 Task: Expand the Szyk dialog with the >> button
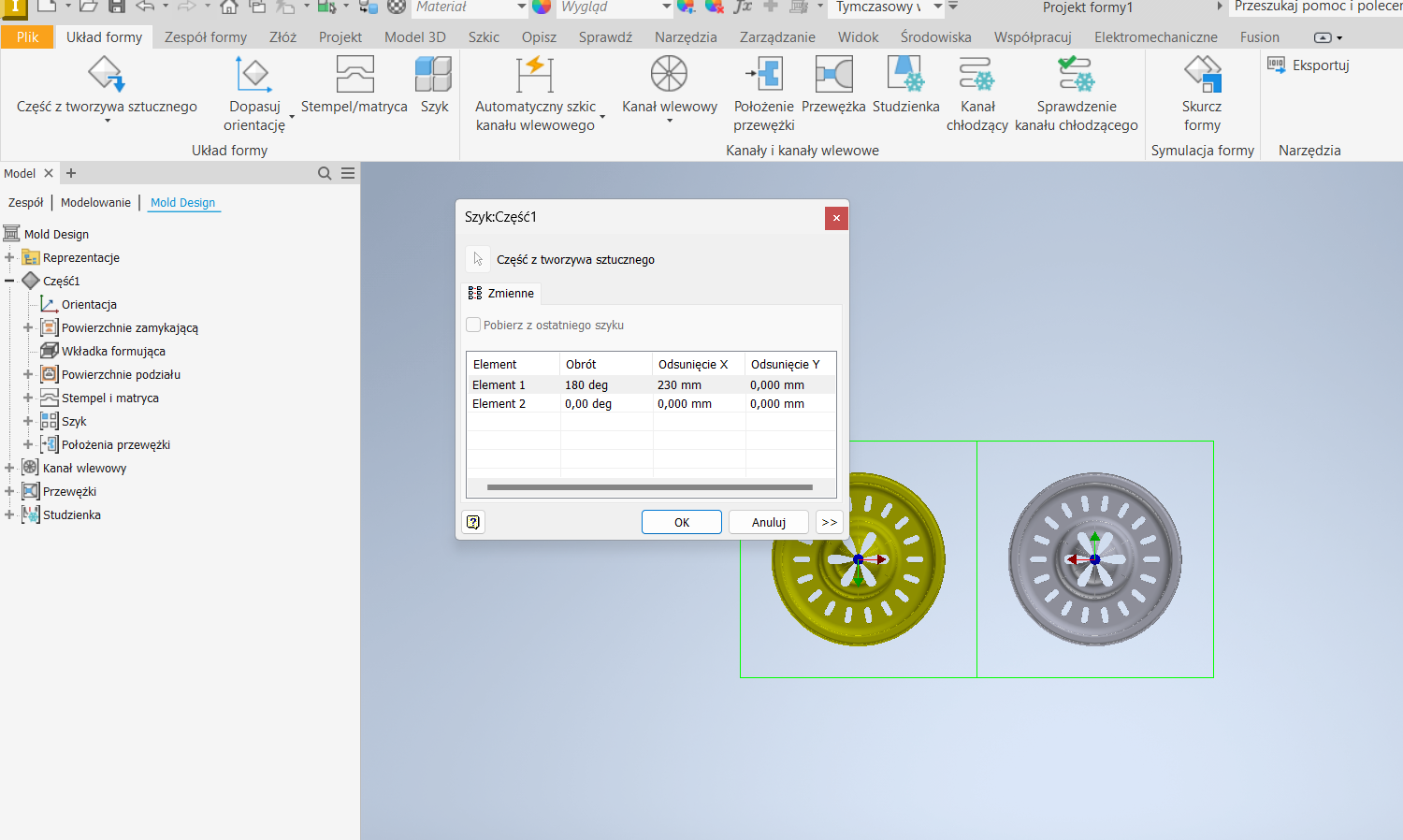point(829,522)
